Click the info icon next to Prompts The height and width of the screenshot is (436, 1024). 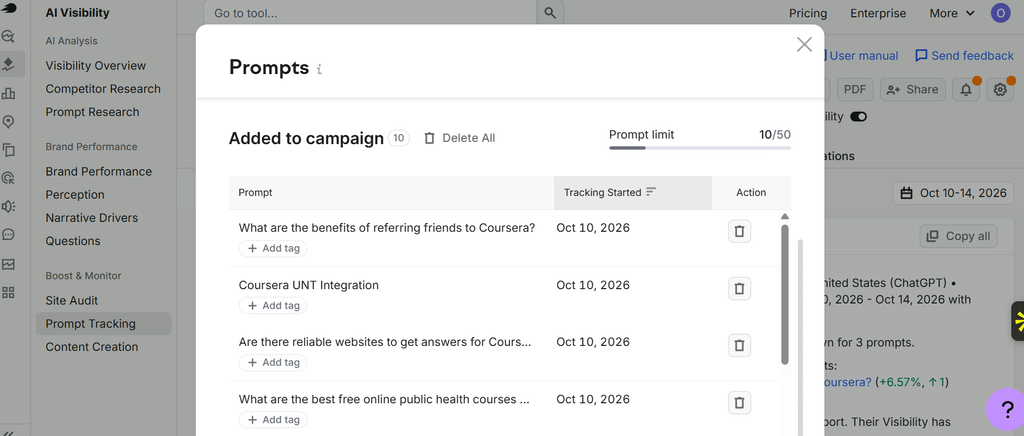319,69
